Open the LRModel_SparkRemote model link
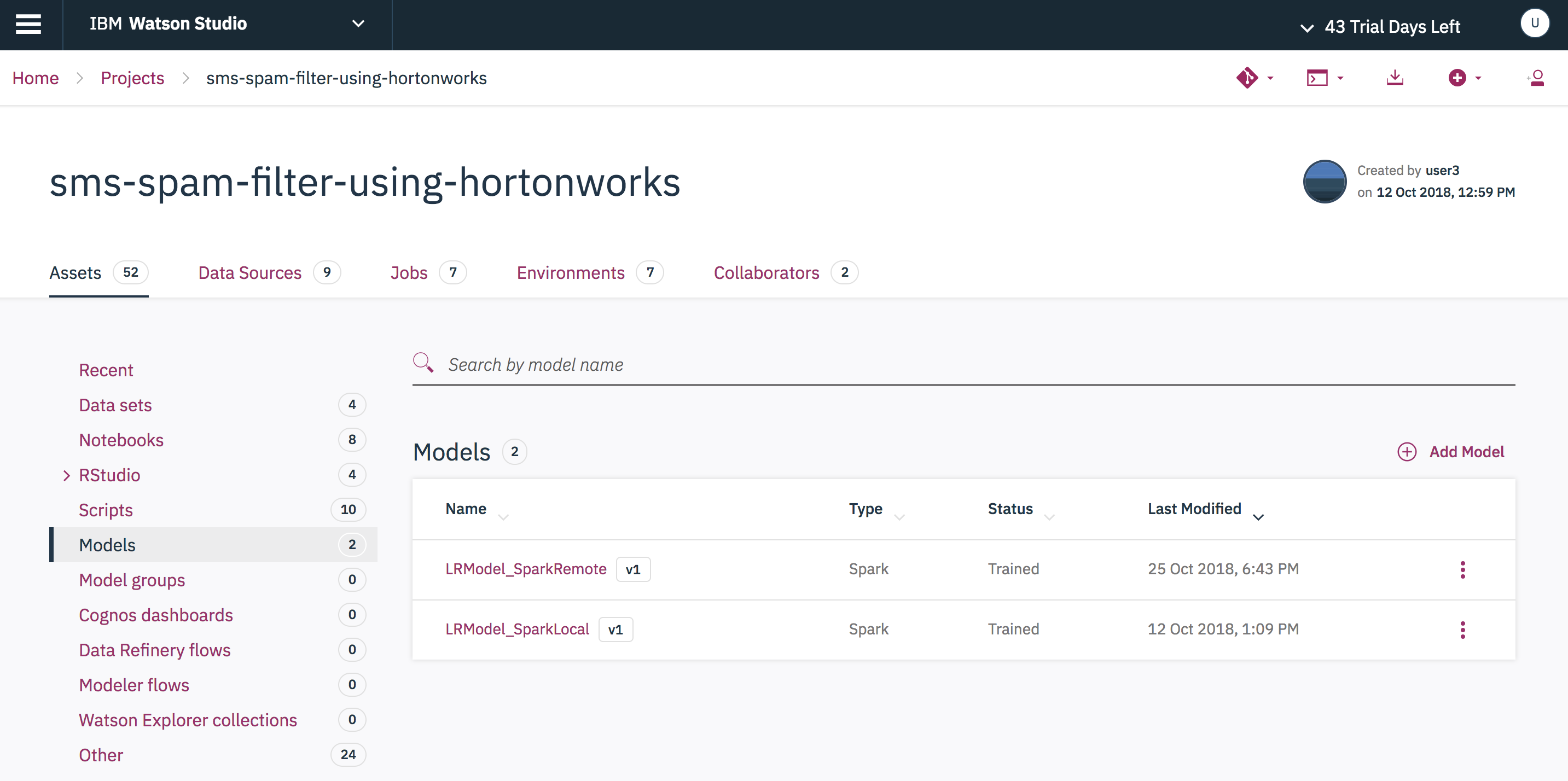Screen dimensions: 1568x781 [526, 569]
